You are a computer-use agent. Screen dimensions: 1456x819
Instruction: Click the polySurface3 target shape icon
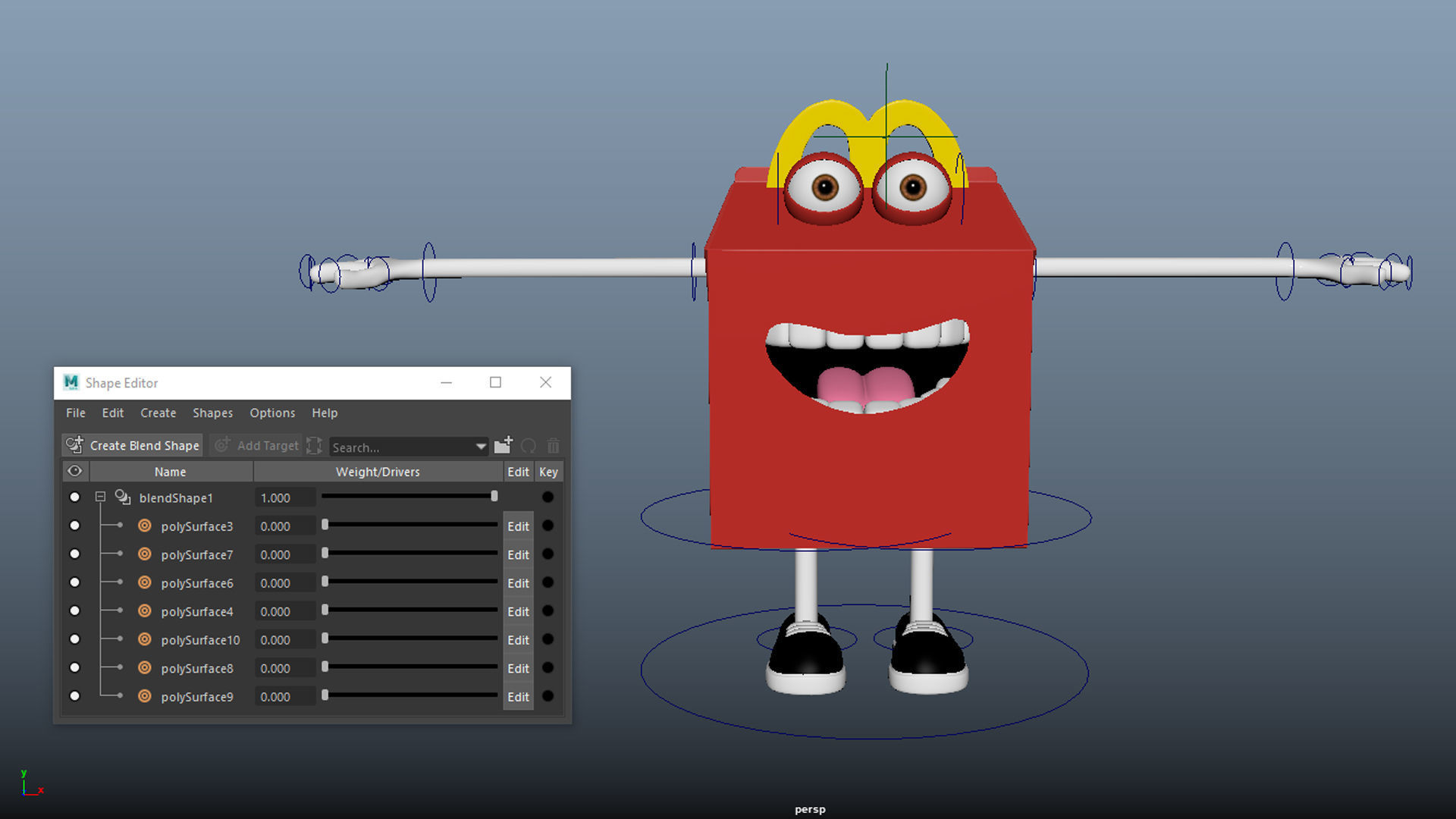145,526
